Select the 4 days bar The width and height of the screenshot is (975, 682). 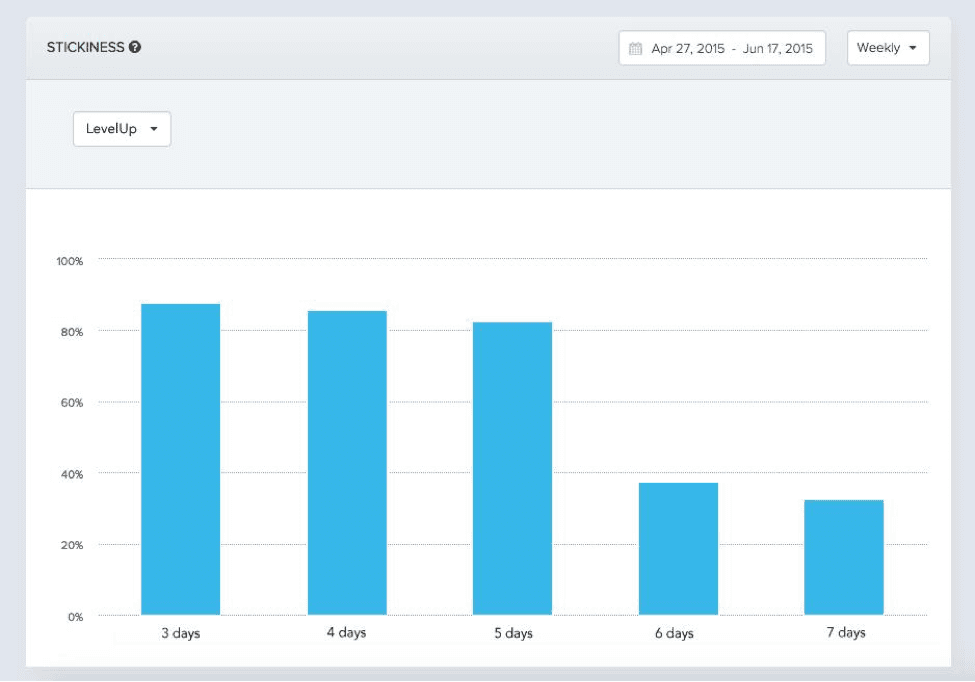tap(346, 462)
